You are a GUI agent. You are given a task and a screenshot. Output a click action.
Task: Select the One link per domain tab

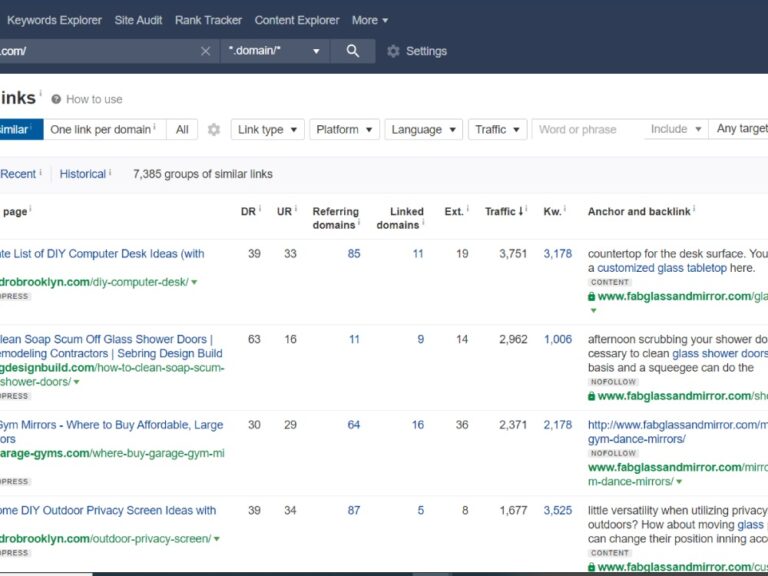104,129
